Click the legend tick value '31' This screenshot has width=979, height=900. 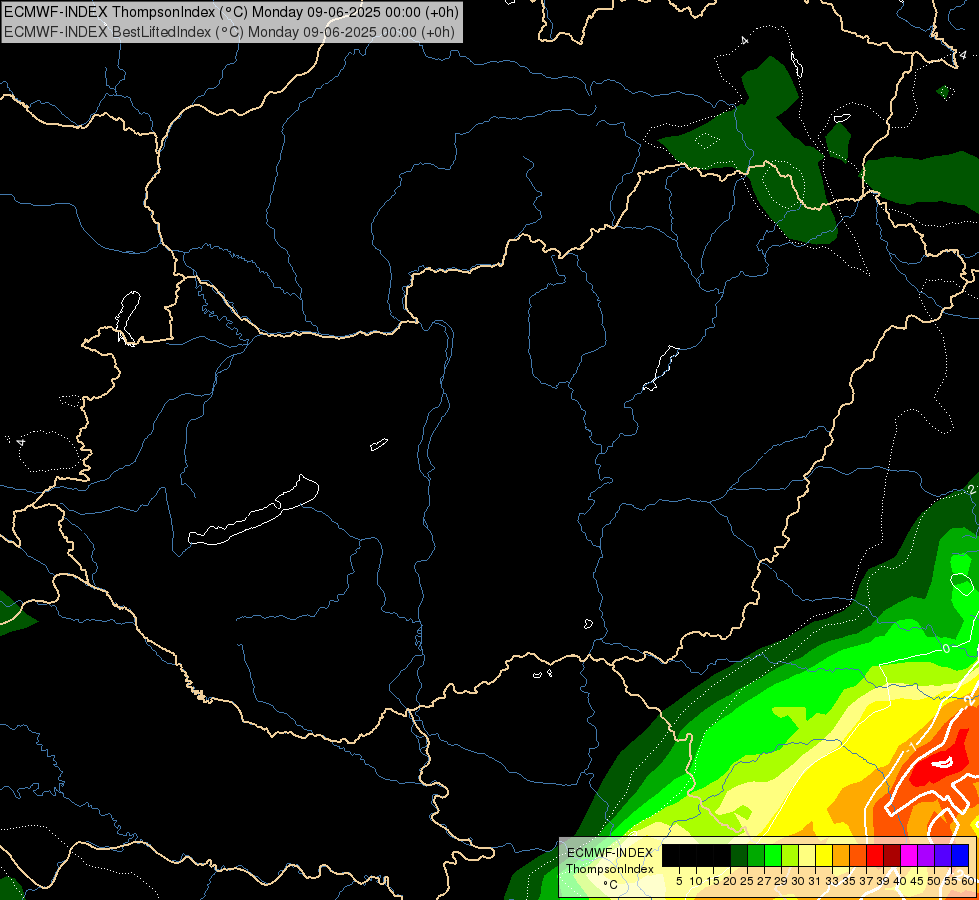(x=815, y=881)
